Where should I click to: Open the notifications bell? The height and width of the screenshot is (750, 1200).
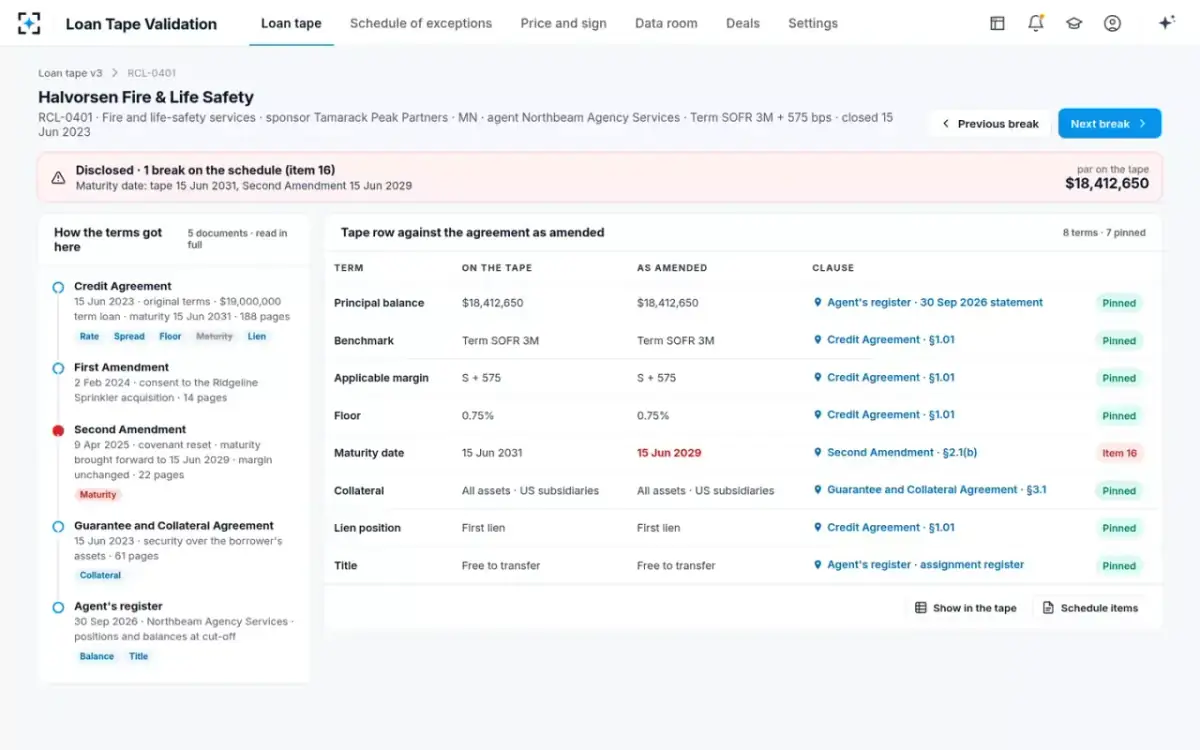pos(1036,23)
